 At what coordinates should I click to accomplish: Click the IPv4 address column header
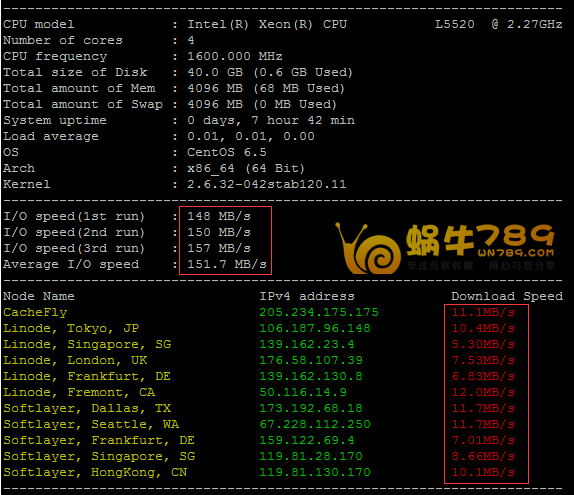coord(307,296)
